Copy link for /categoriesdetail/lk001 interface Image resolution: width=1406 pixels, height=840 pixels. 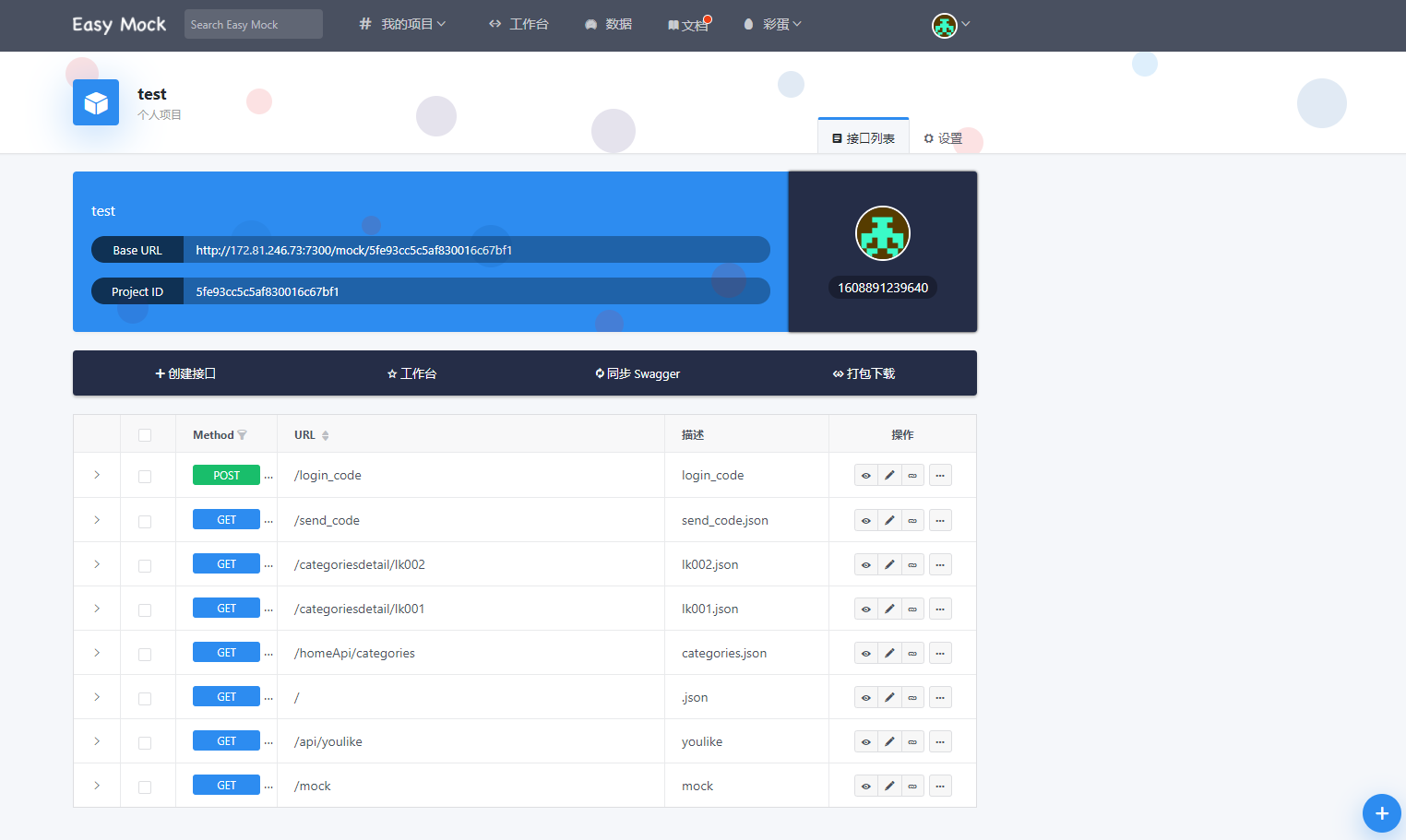[912, 609]
